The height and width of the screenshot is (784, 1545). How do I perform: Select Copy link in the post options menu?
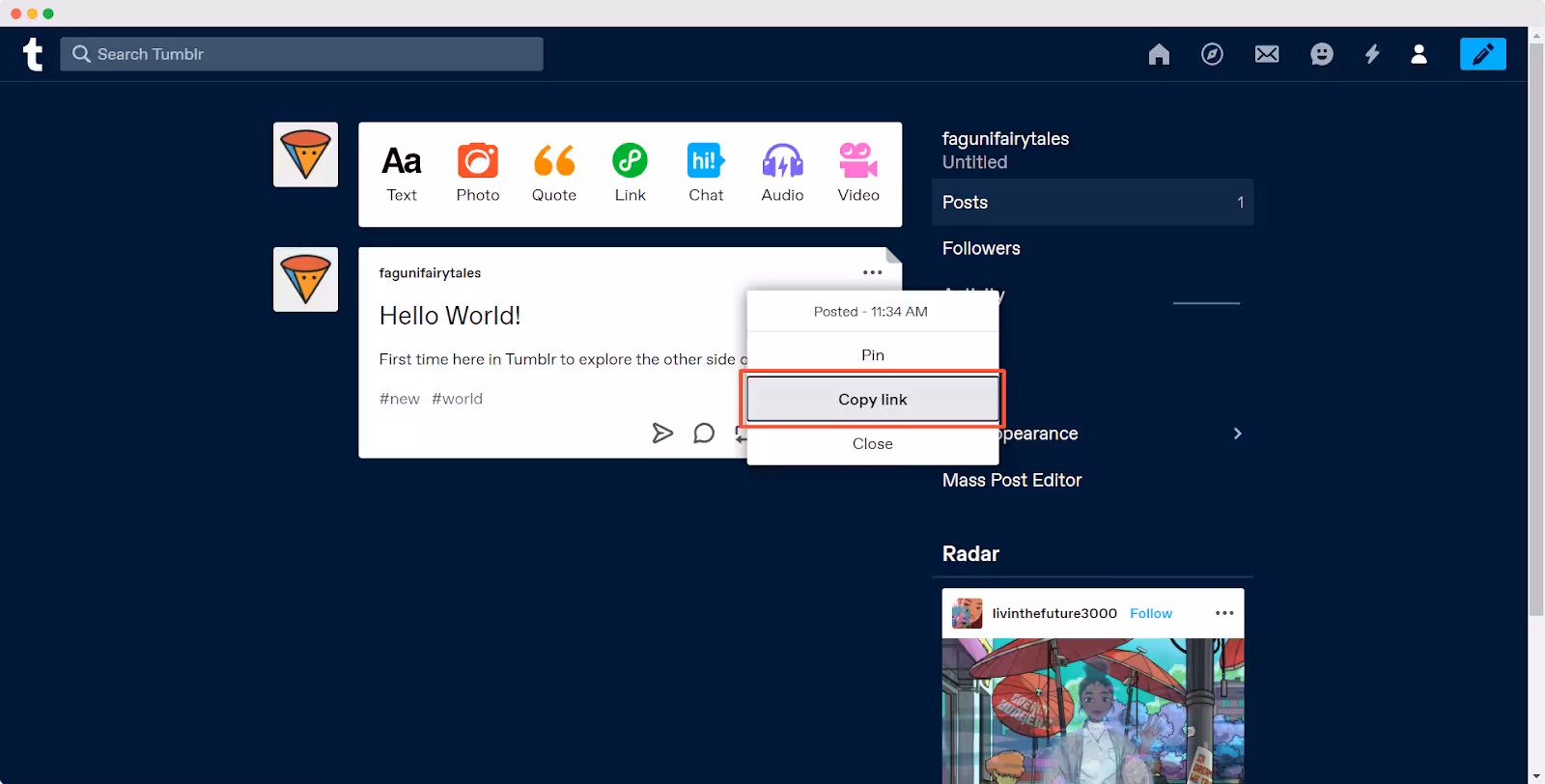point(873,399)
